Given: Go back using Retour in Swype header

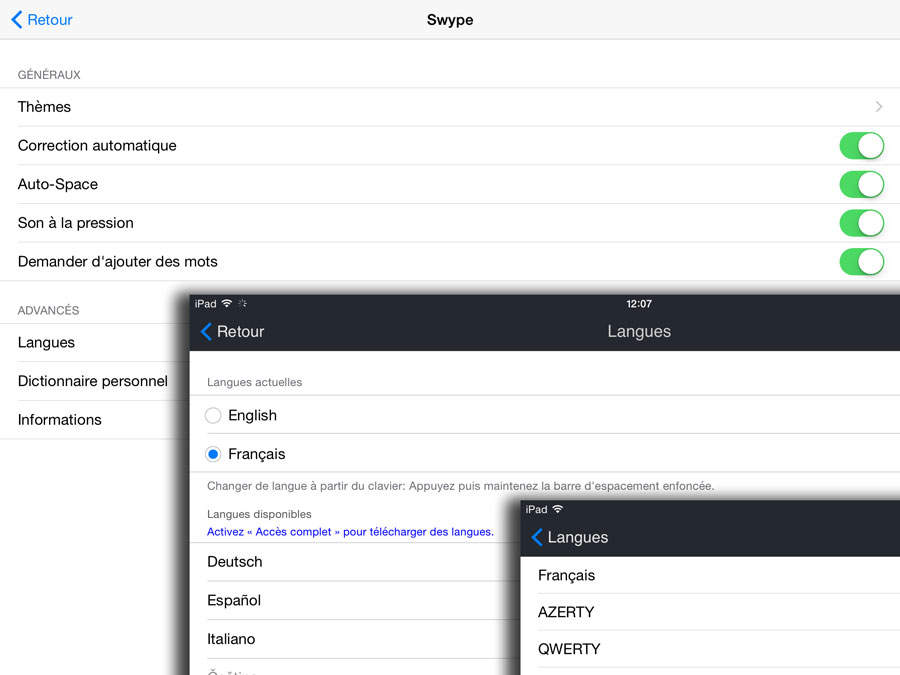Looking at the screenshot, I should (42, 20).
